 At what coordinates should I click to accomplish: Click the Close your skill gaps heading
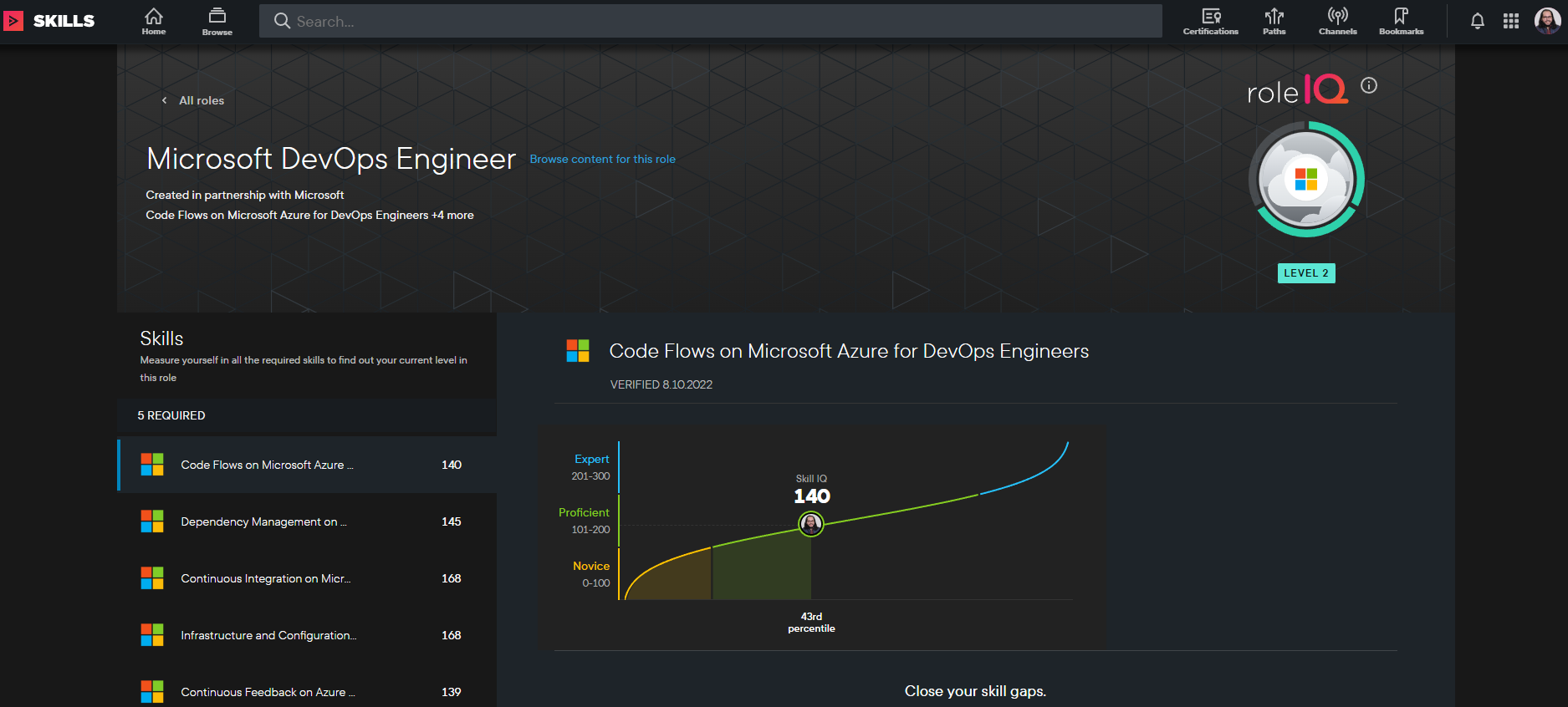point(975,691)
